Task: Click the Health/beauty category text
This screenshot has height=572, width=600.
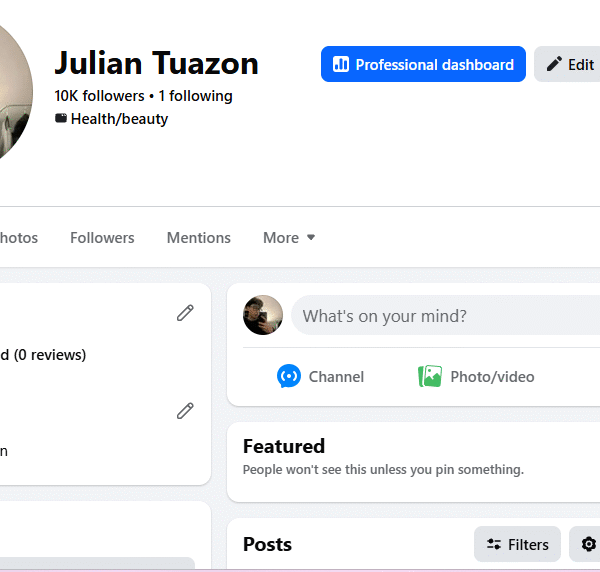Action: (x=119, y=119)
